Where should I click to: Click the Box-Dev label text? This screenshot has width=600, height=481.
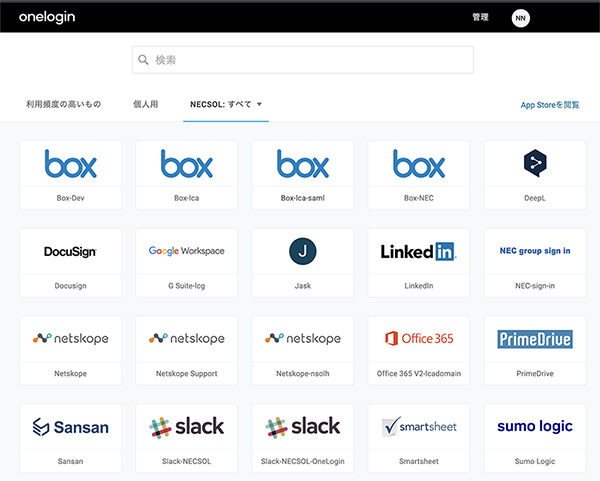[70, 198]
